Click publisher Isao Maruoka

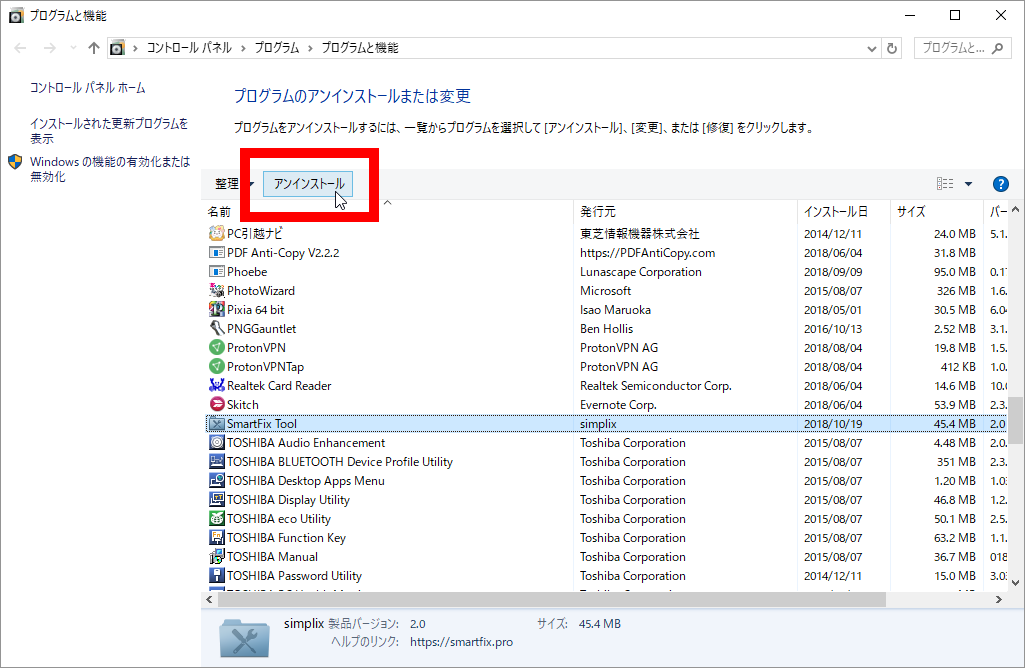[x=615, y=309]
